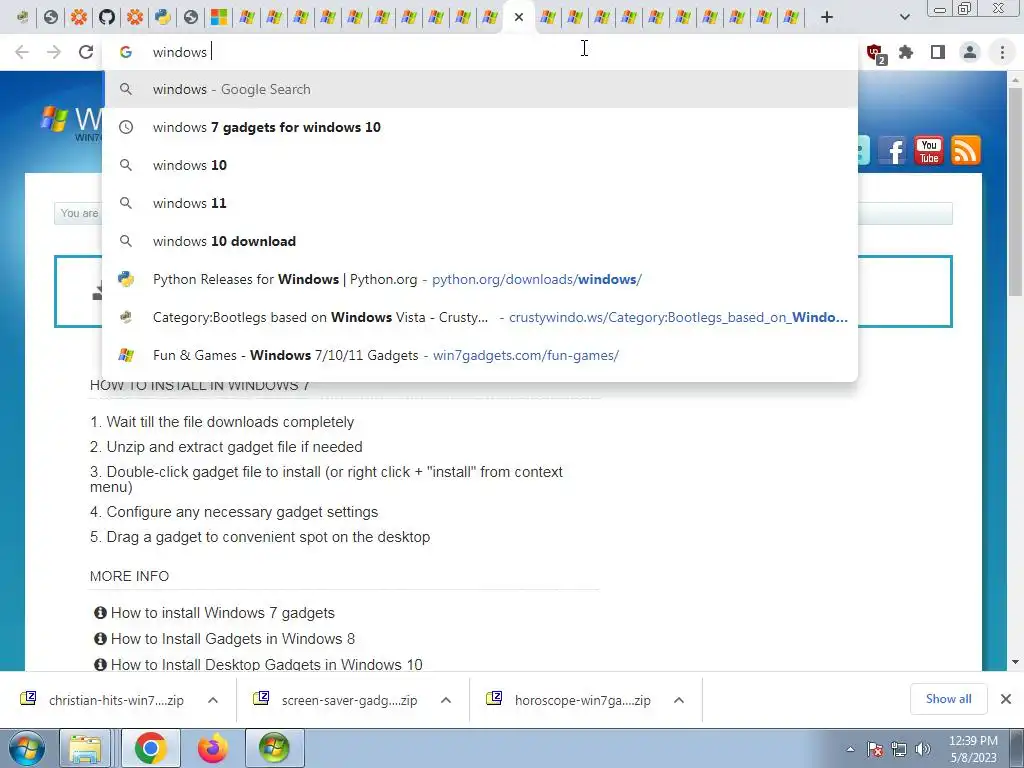Switch to the Microsoft logo tab
1024x768 pixels.
point(219,17)
